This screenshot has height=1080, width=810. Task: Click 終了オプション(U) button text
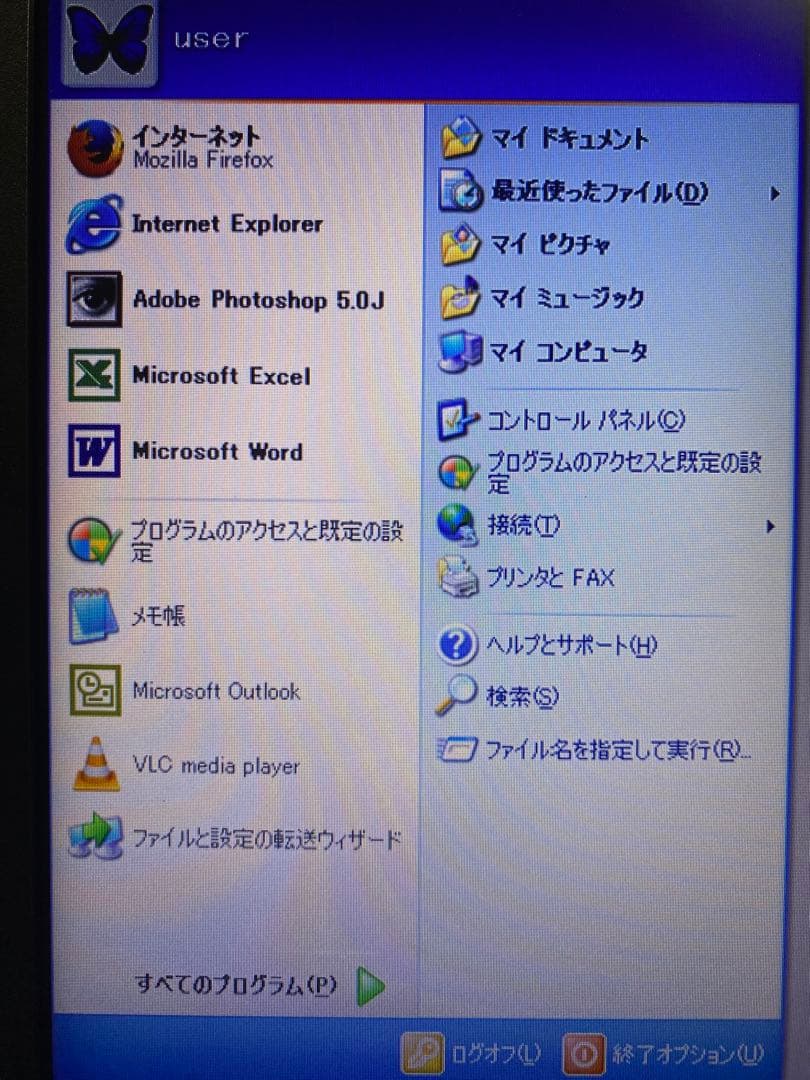click(x=687, y=1054)
